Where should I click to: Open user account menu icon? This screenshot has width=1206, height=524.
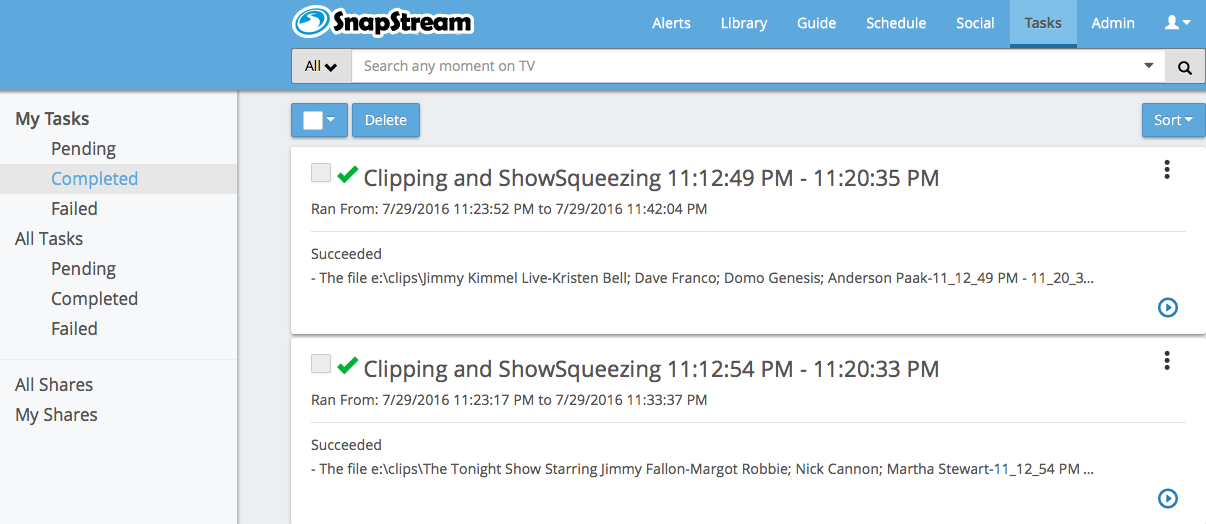coord(1177,23)
